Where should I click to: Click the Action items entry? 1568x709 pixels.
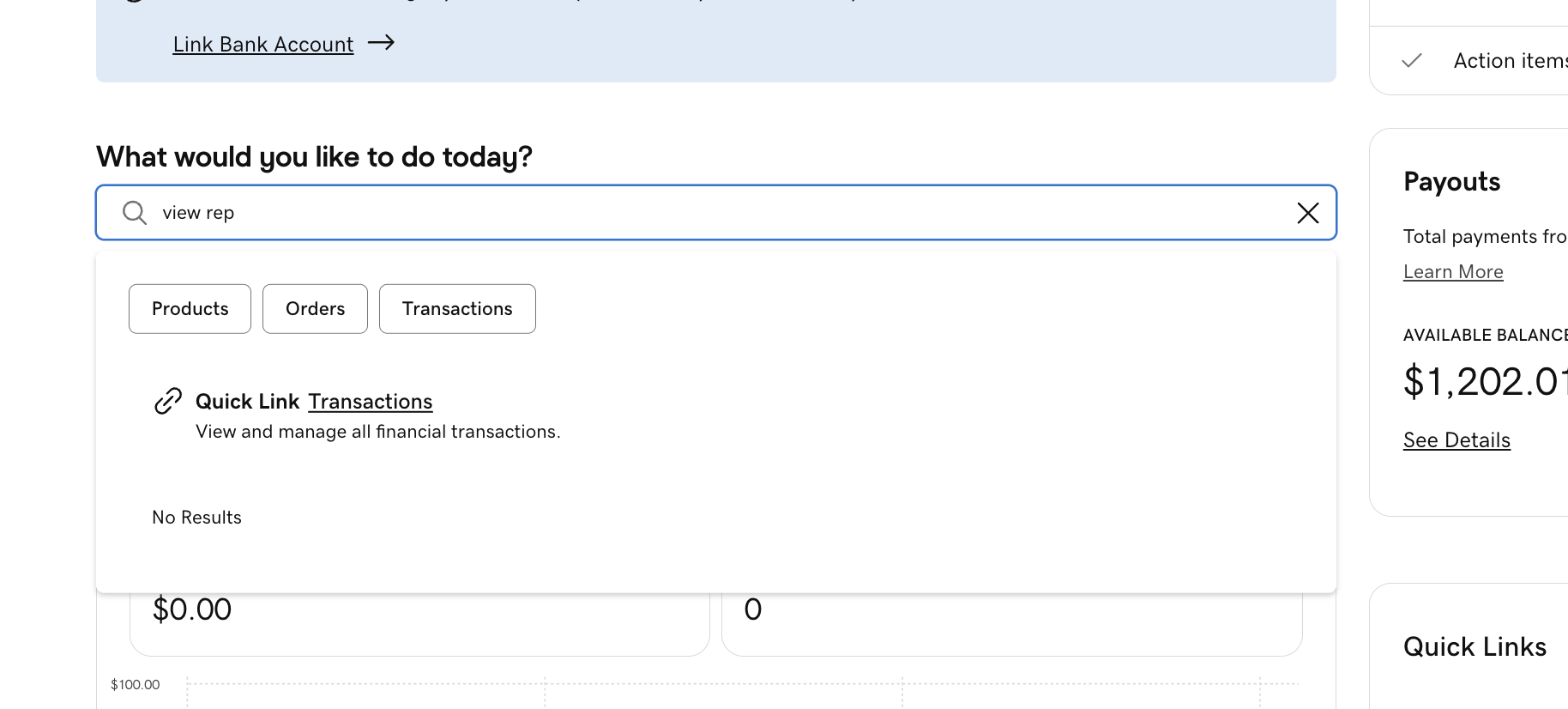pos(1510,61)
